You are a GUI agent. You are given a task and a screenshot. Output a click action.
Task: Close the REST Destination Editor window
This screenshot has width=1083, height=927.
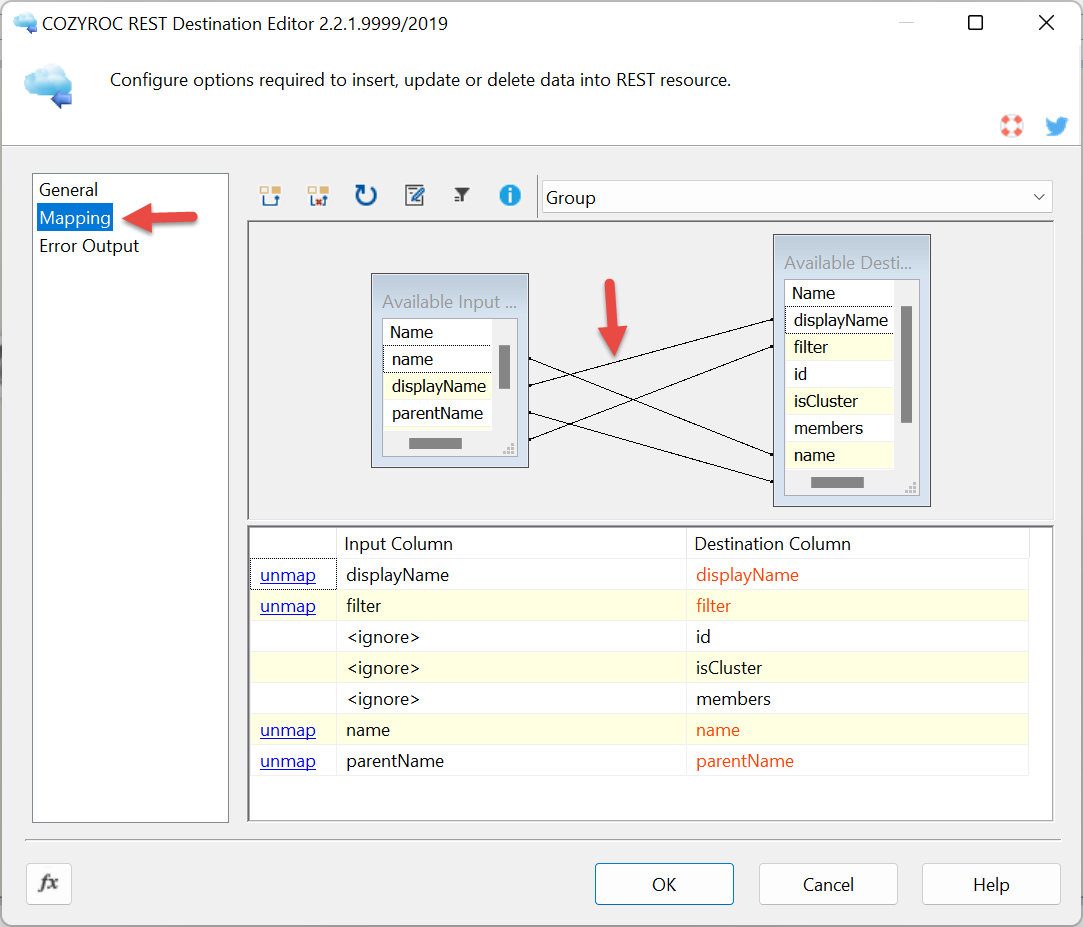[1046, 23]
